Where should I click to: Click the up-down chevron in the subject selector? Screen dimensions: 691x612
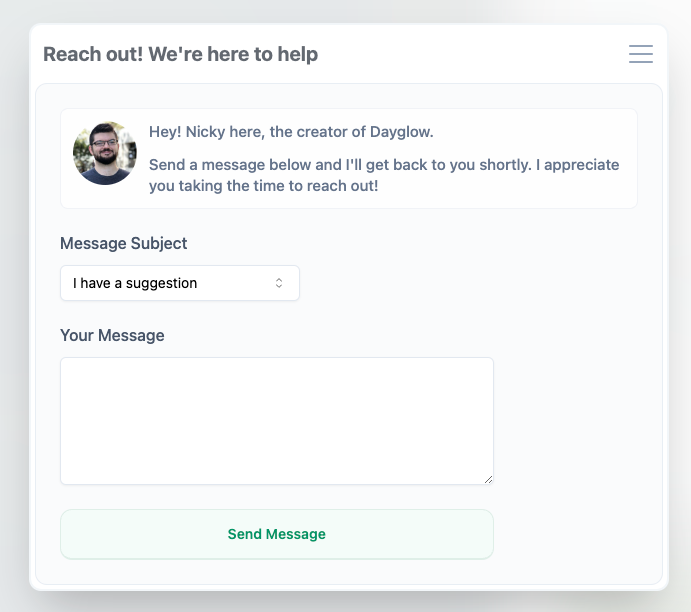(279, 283)
